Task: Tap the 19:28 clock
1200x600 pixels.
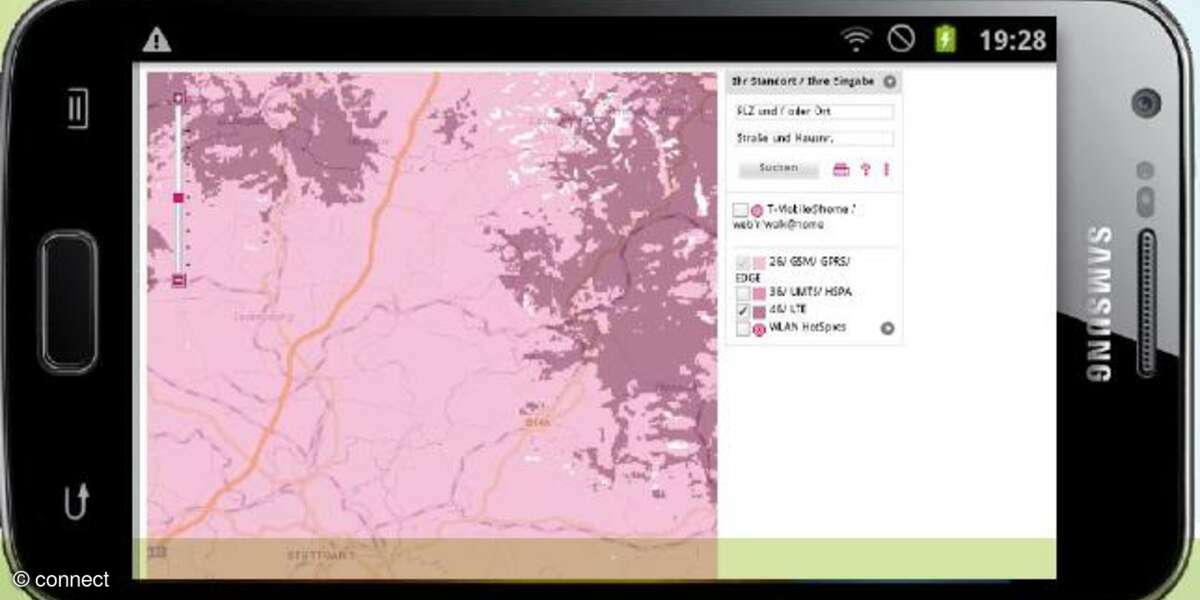Action: point(1012,40)
